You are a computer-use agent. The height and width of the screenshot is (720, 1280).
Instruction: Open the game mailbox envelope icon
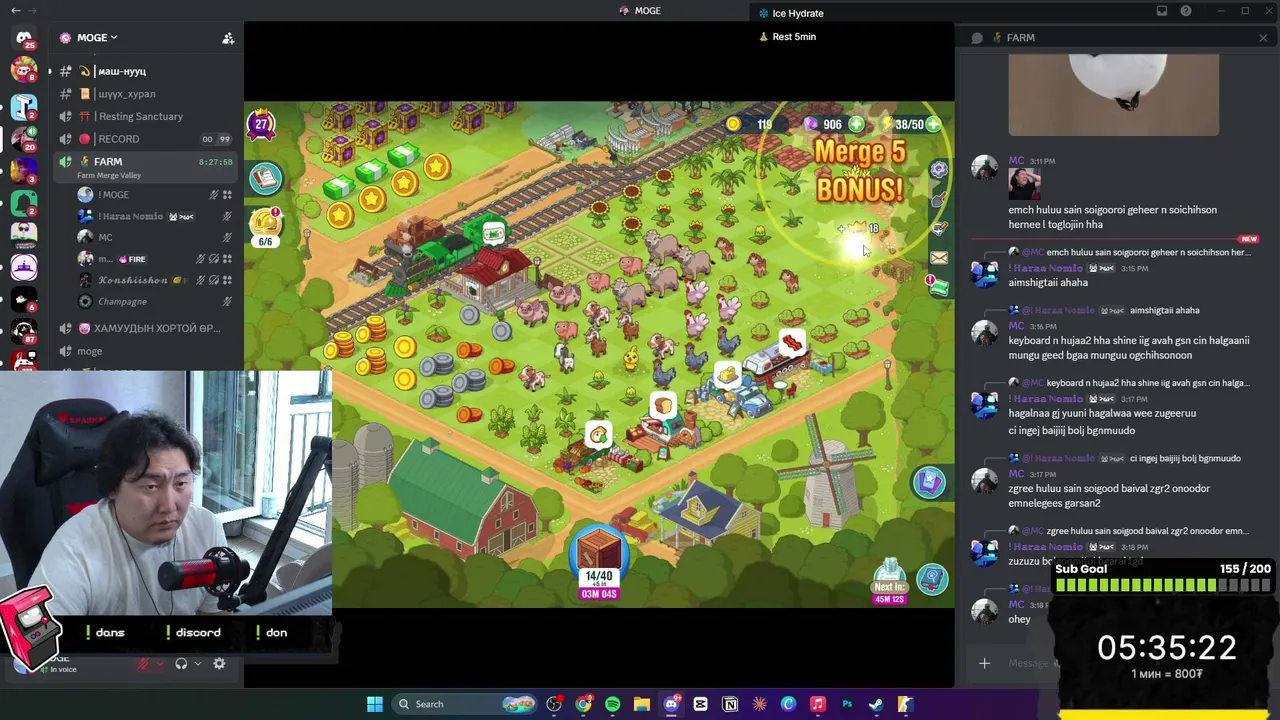939,258
